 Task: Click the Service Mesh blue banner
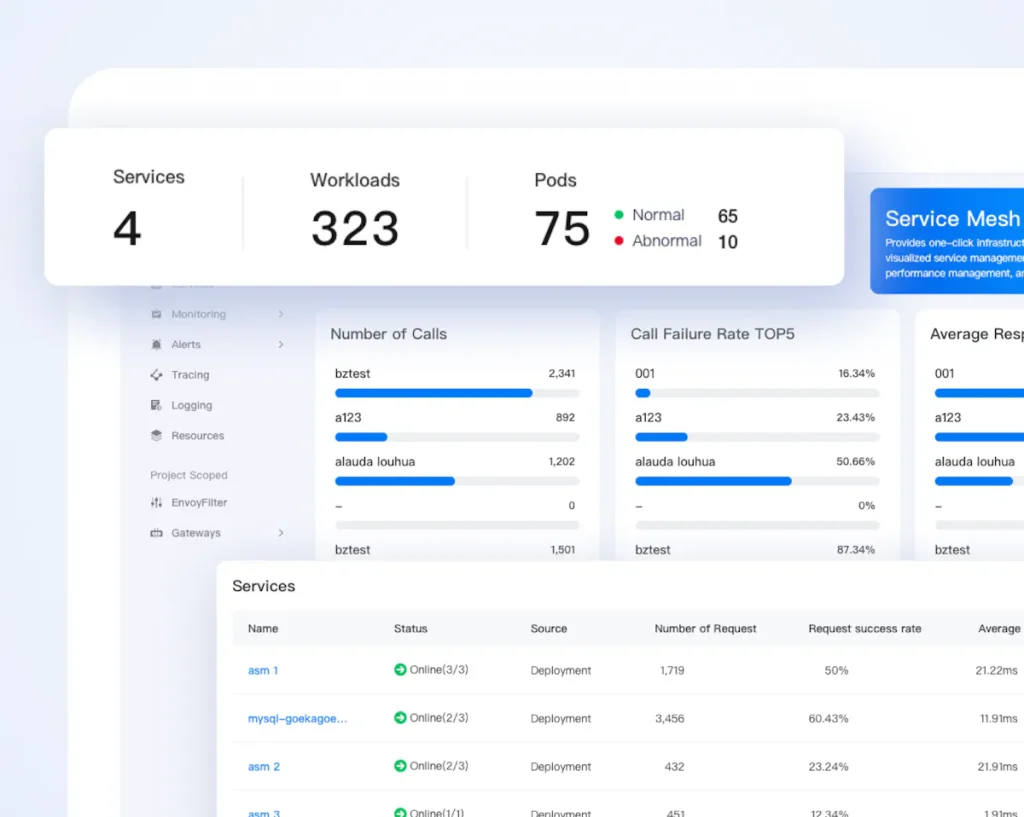click(947, 241)
